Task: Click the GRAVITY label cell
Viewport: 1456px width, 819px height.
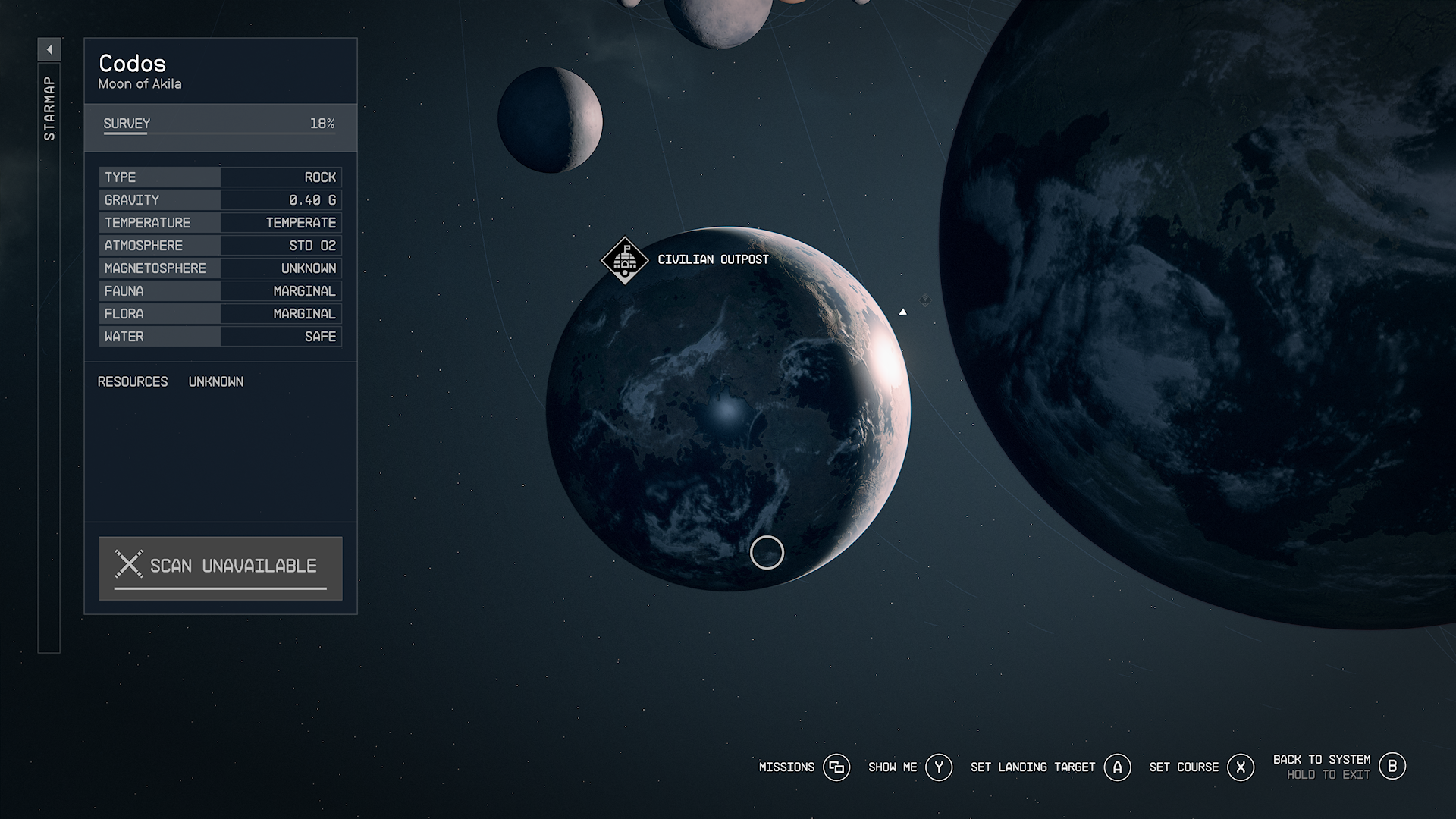Action: tap(160, 200)
